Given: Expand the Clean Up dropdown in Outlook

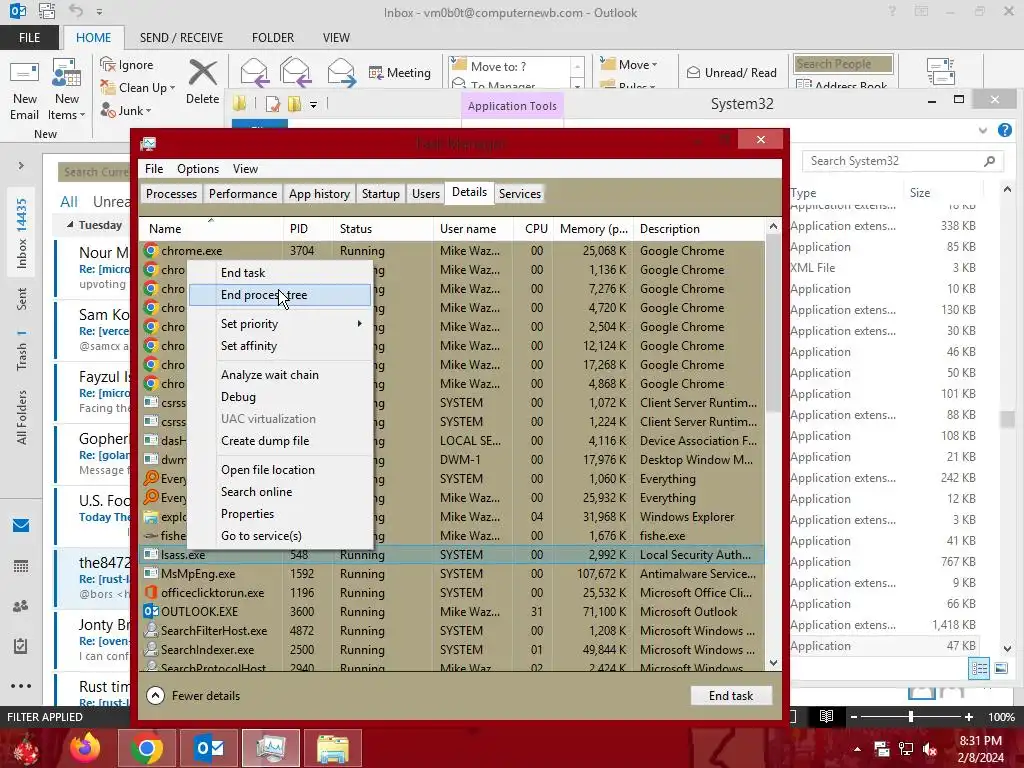Looking at the screenshot, I should point(172,88).
